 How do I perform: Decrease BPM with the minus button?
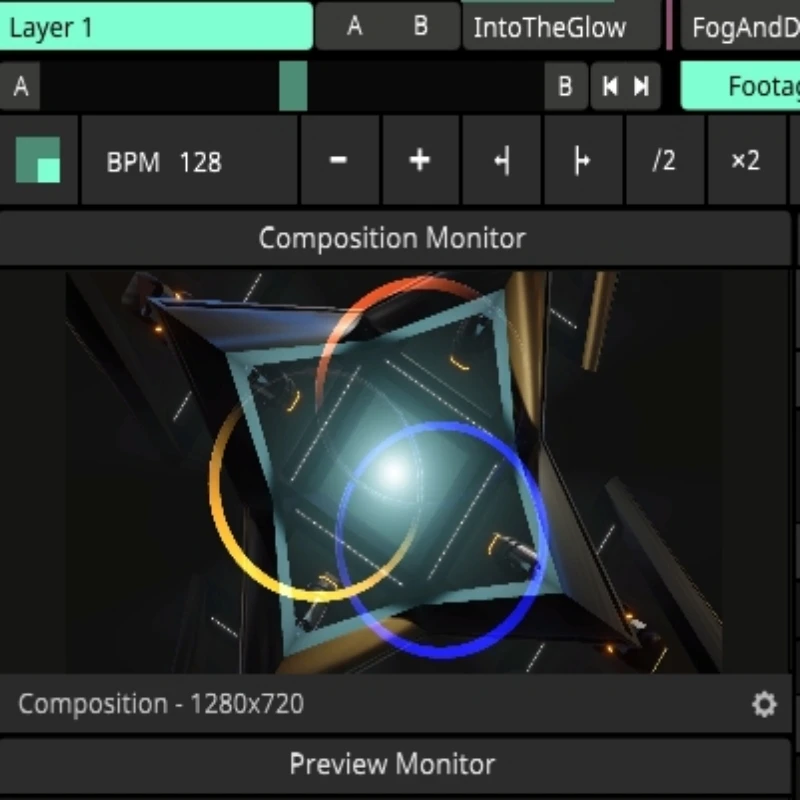pyautogui.click(x=339, y=160)
